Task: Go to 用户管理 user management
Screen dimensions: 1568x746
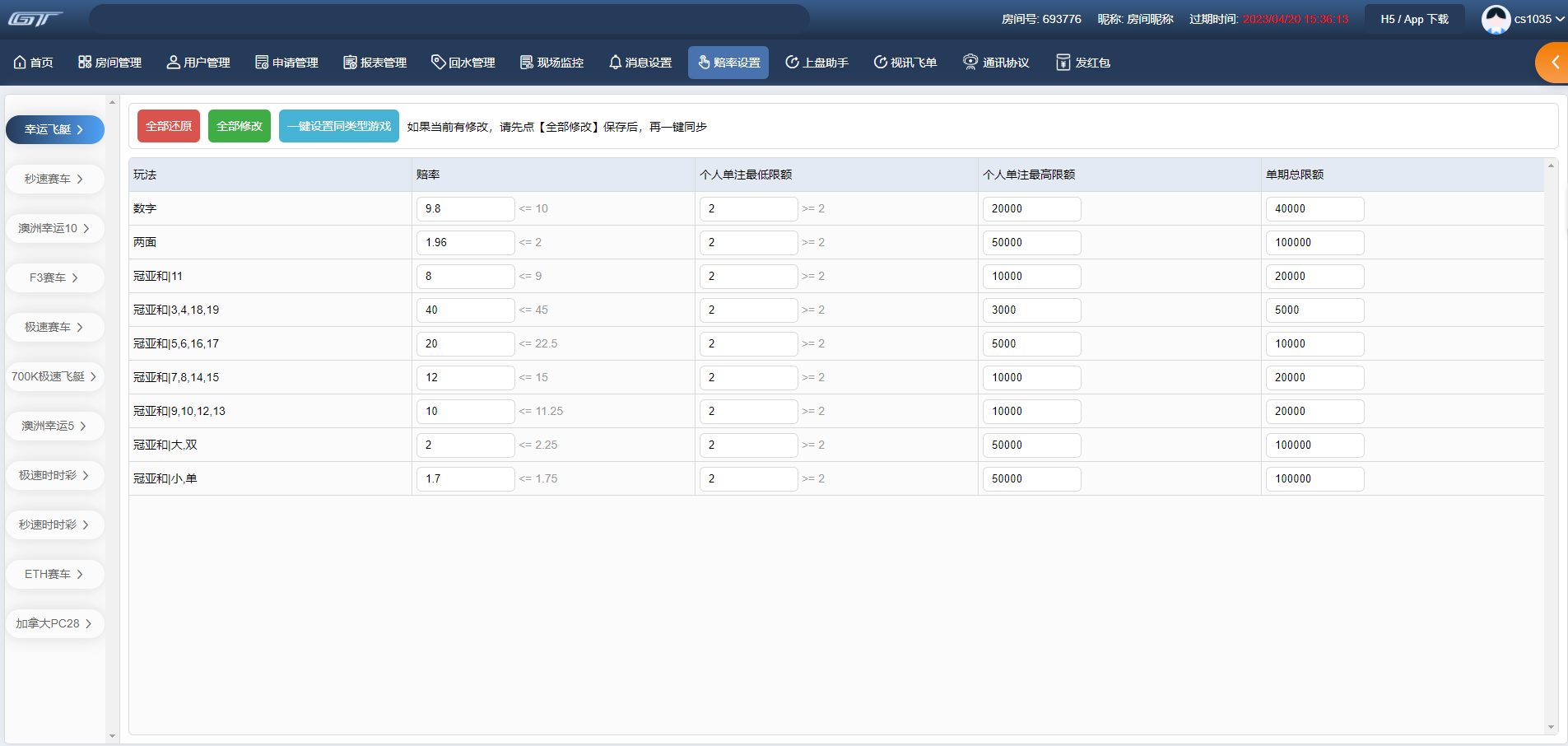Action: click(x=198, y=63)
